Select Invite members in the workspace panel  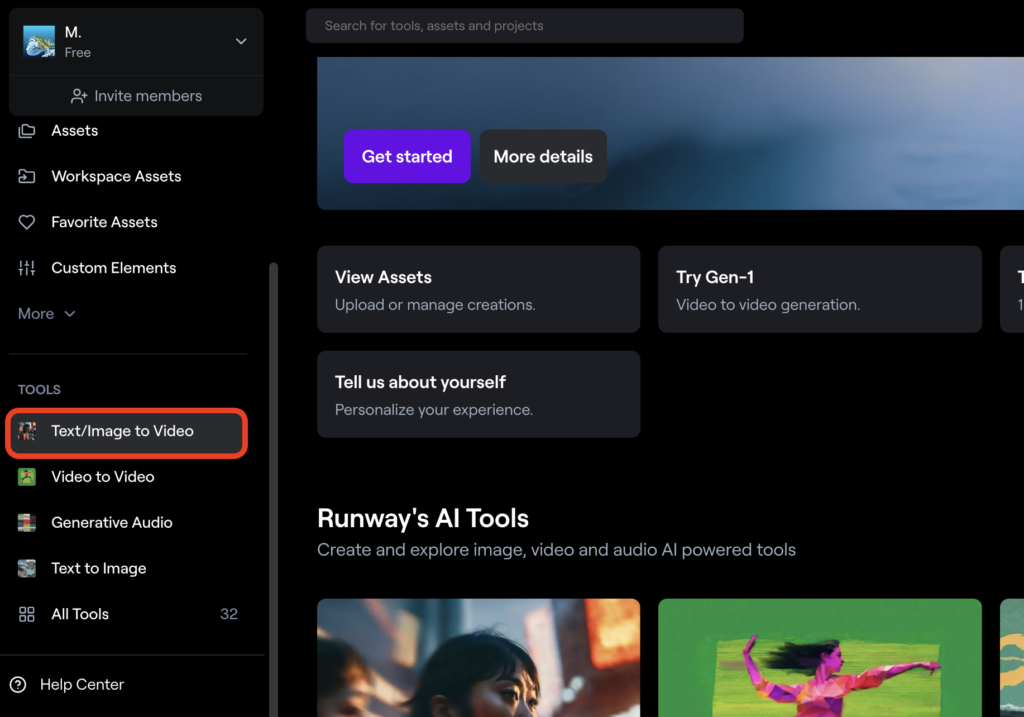coord(136,96)
